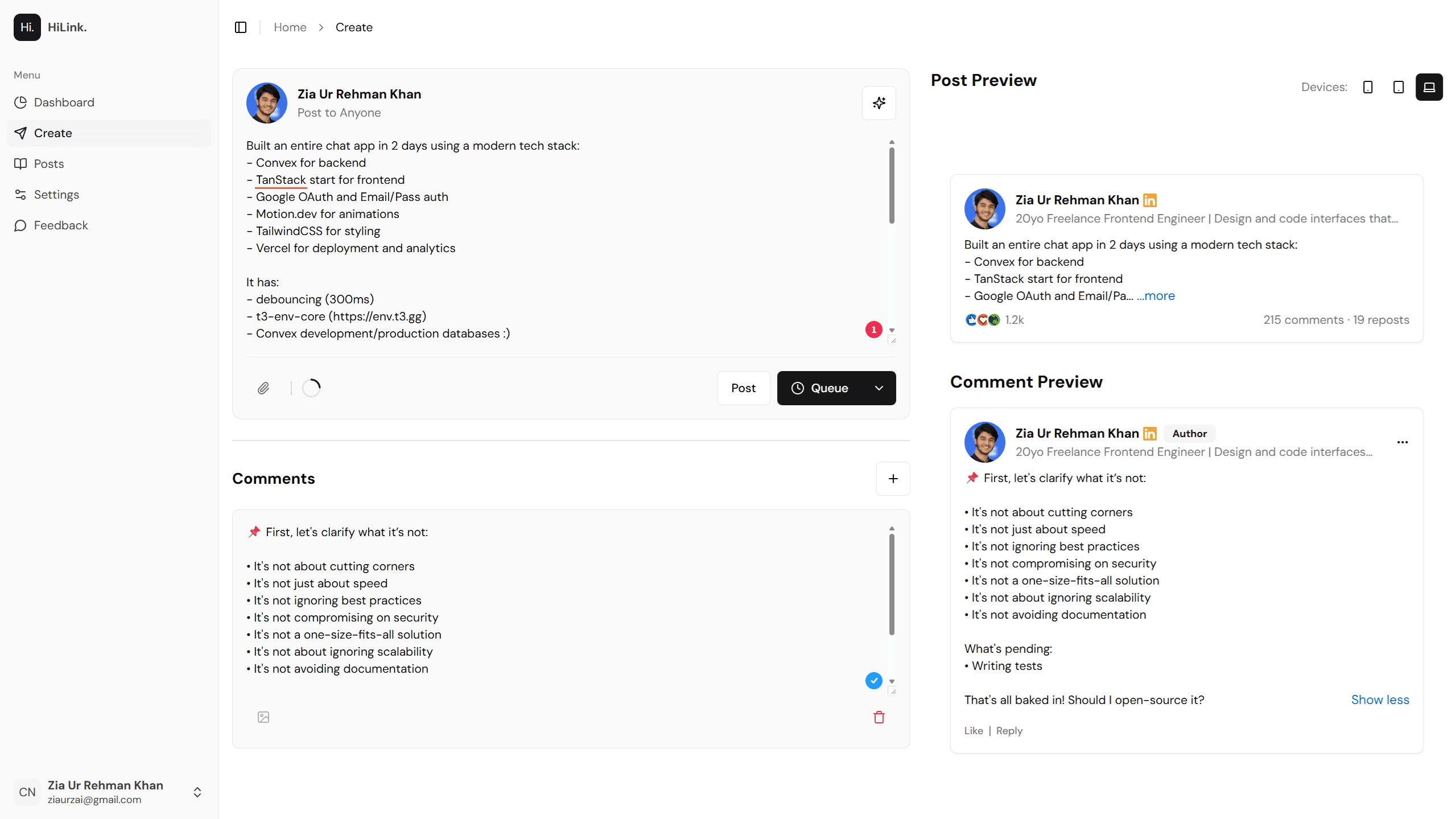
Task: Add a new comment with the plus button
Action: pos(893,479)
